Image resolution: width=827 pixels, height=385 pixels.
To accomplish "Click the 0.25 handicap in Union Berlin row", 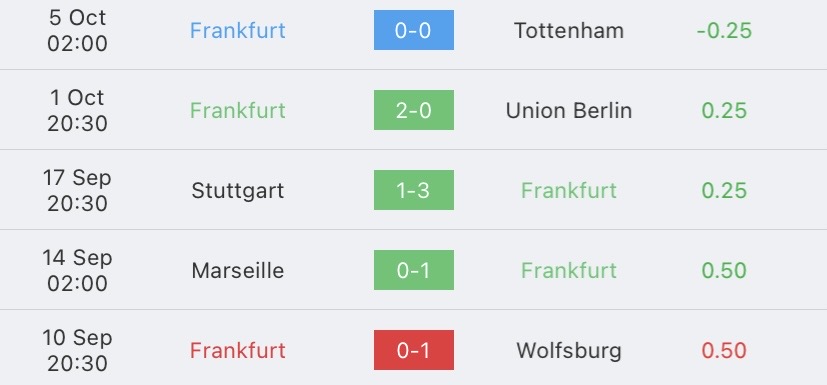I will [x=724, y=110].
